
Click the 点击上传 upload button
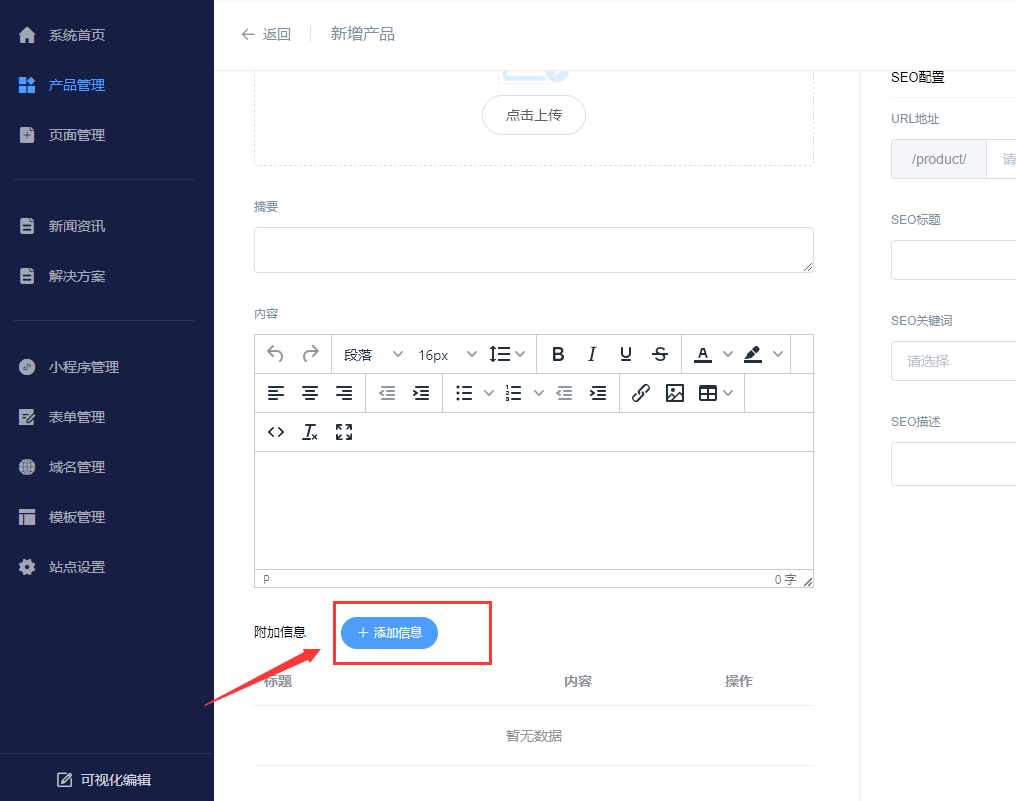533,115
